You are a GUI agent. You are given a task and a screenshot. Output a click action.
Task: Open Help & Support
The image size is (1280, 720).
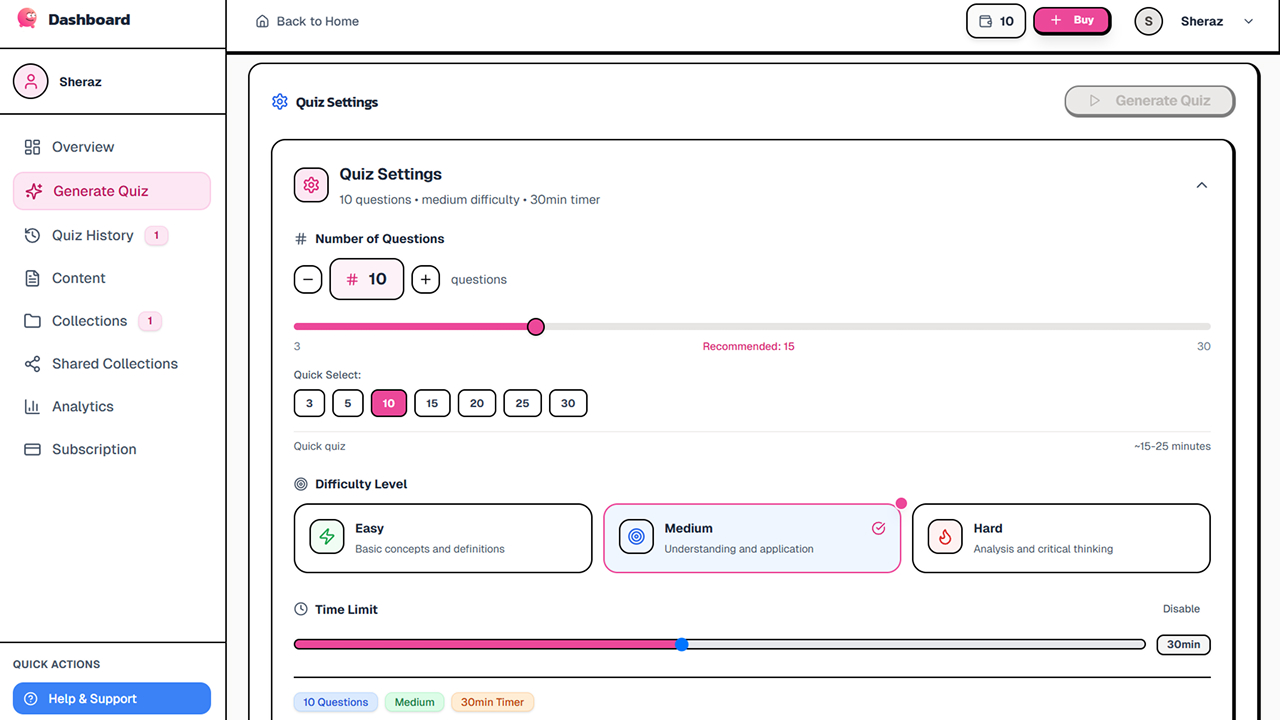tap(111, 699)
